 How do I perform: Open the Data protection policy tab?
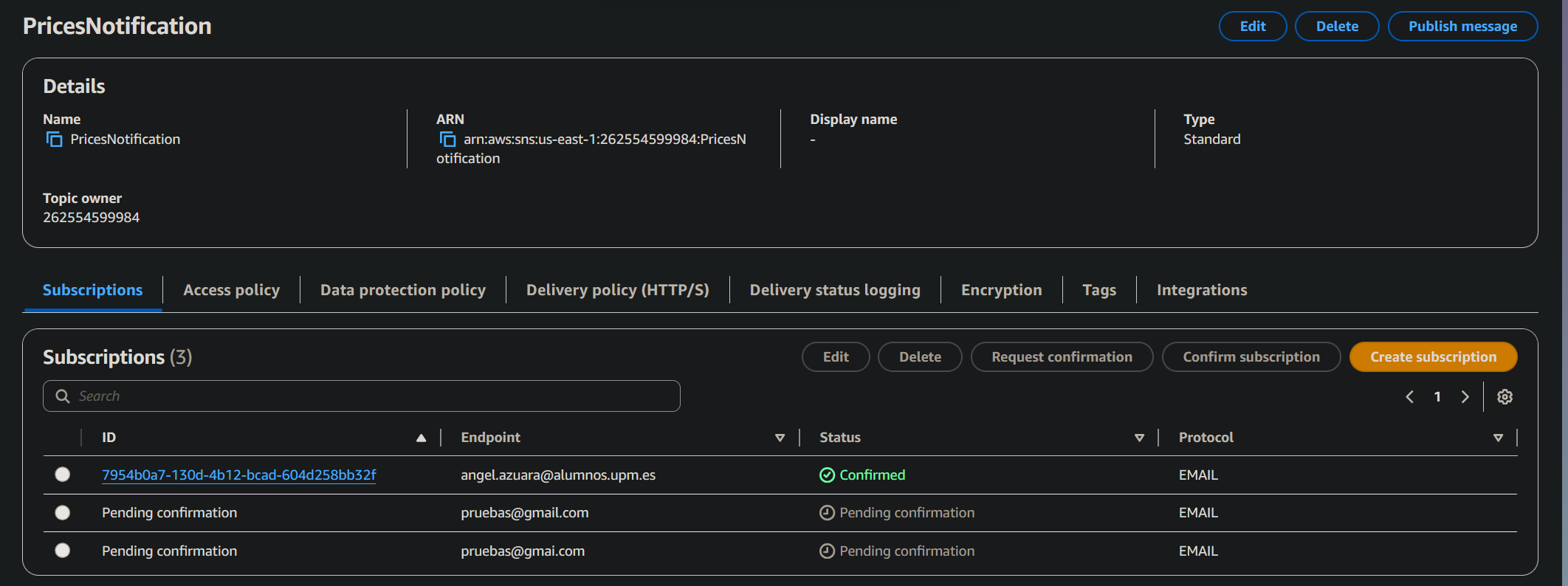point(403,290)
